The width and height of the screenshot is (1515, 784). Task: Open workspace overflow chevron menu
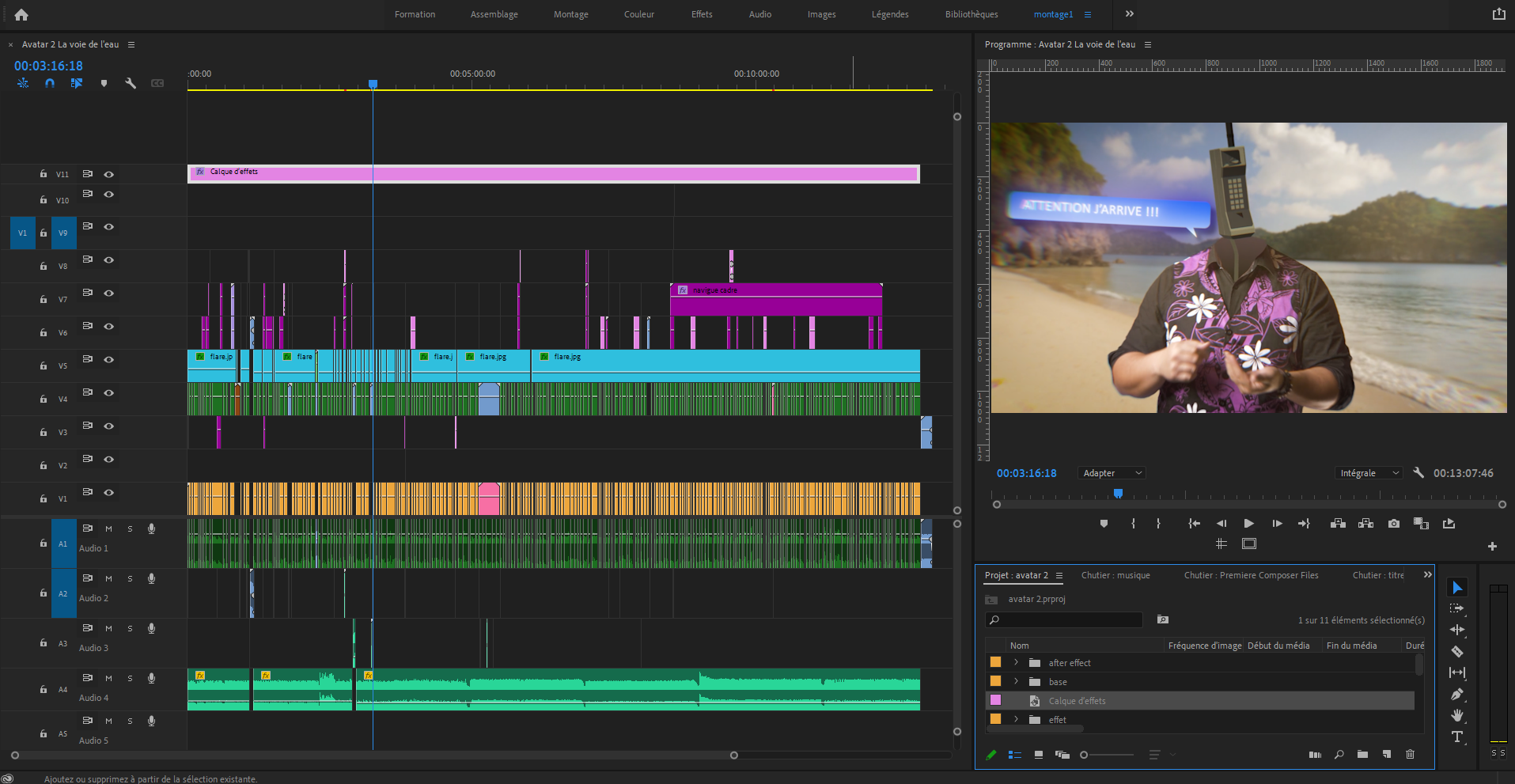(1130, 14)
